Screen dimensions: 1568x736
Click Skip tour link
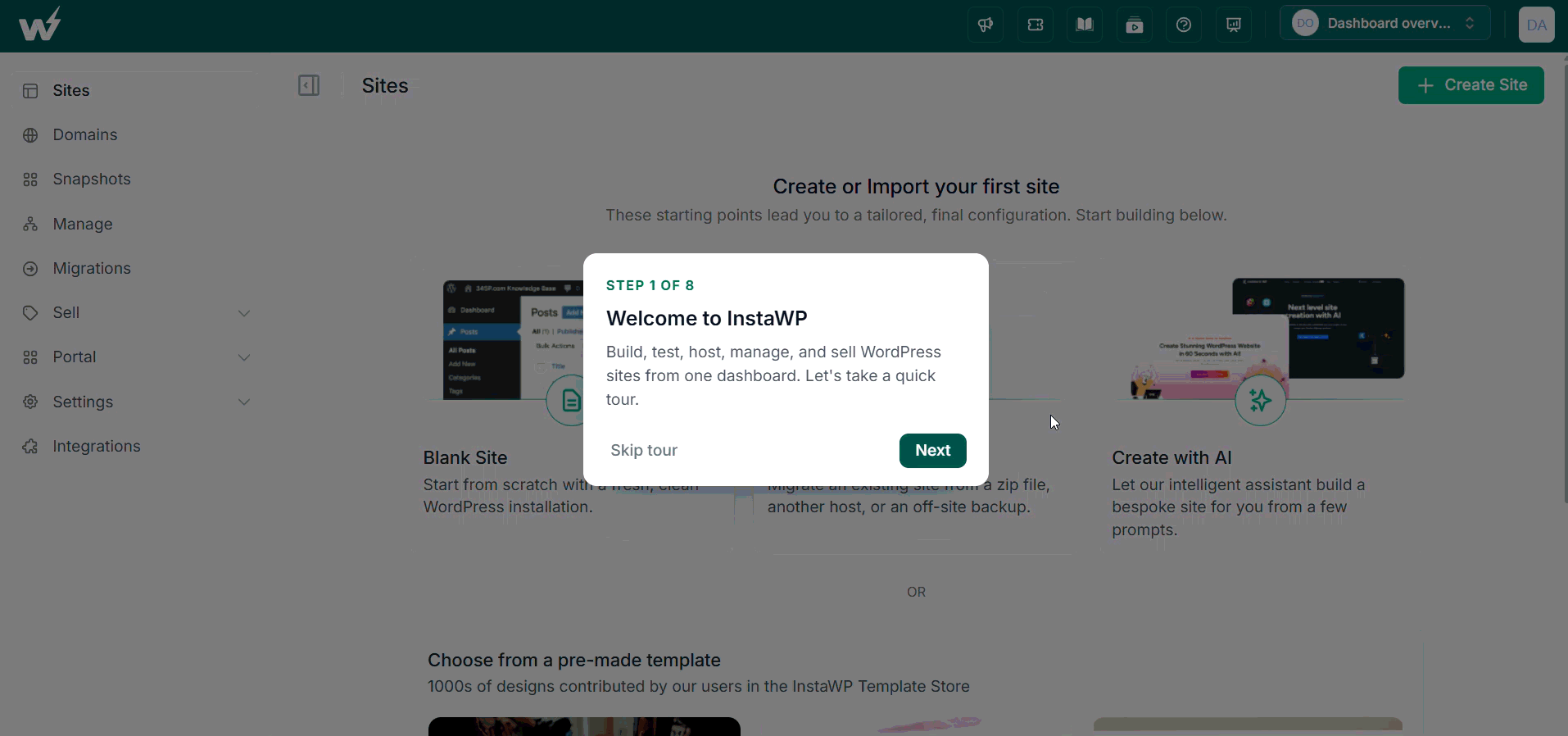(644, 450)
